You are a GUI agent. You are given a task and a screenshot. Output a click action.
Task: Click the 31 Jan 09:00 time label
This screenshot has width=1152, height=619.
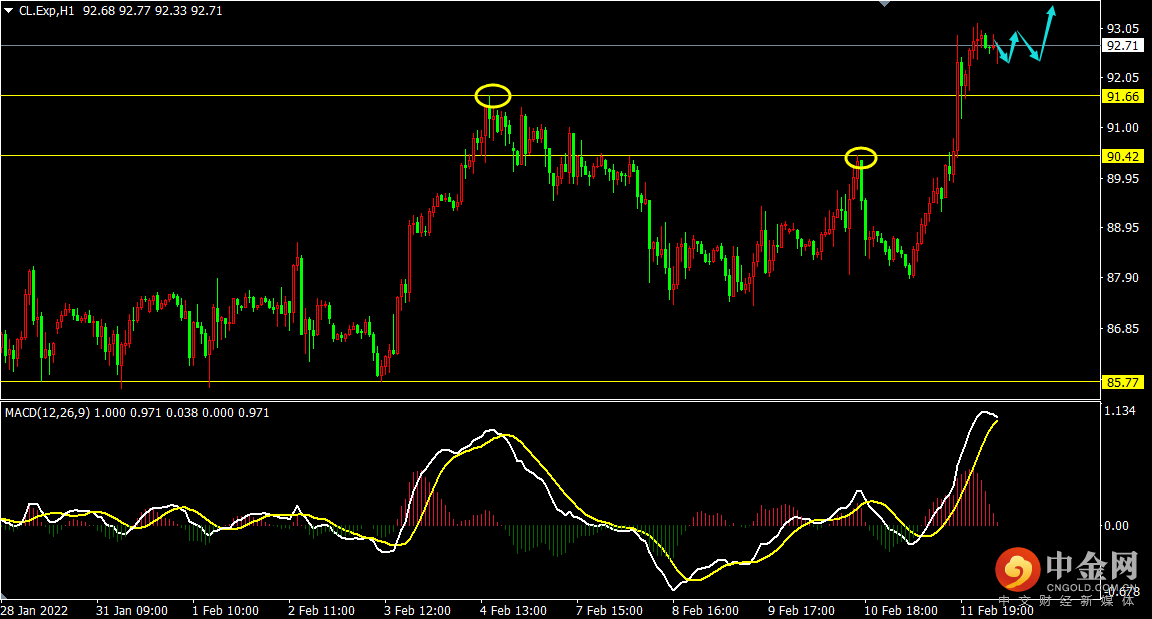(132, 610)
